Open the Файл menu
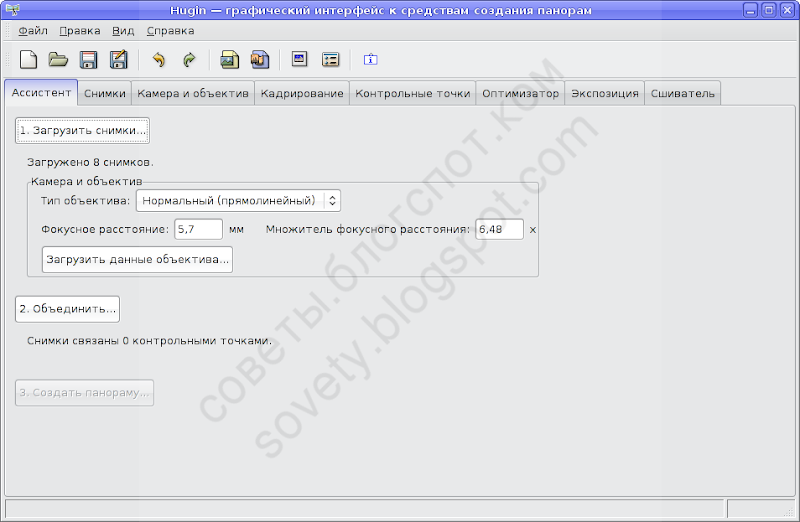This screenshot has width=800, height=522. click(33, 31)
